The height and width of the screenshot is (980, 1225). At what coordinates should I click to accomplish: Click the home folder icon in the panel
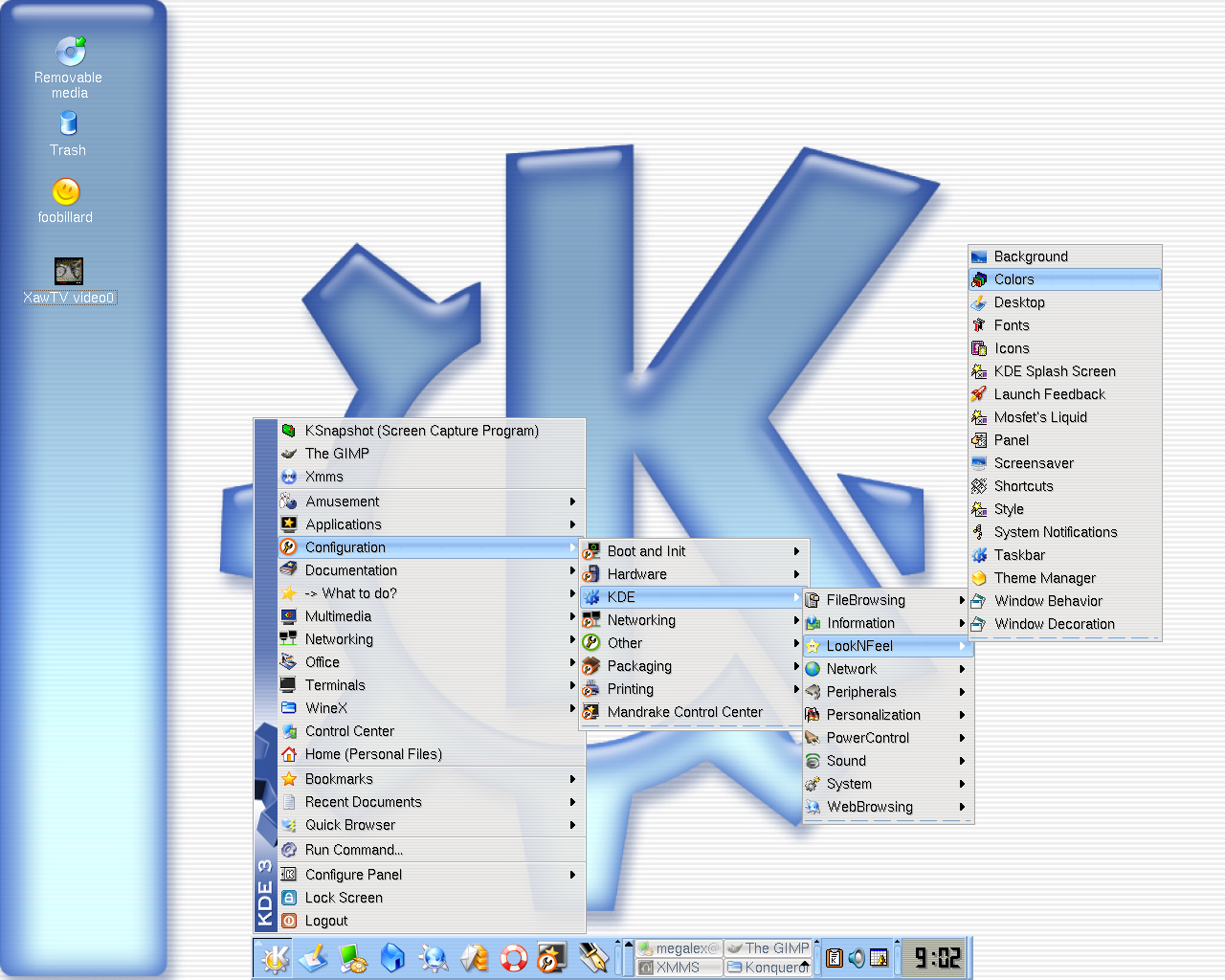(392, 958)
